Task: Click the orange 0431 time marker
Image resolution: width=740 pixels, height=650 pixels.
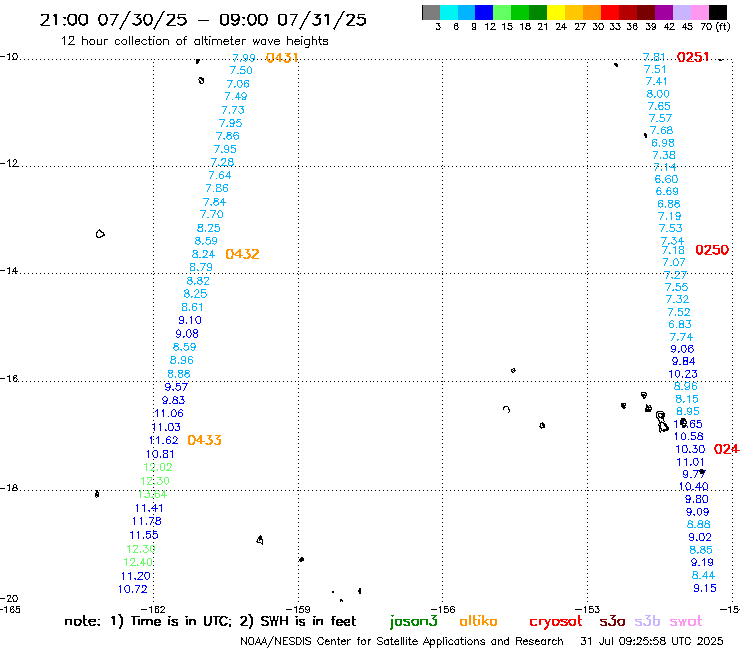Action: coord(282,58)
